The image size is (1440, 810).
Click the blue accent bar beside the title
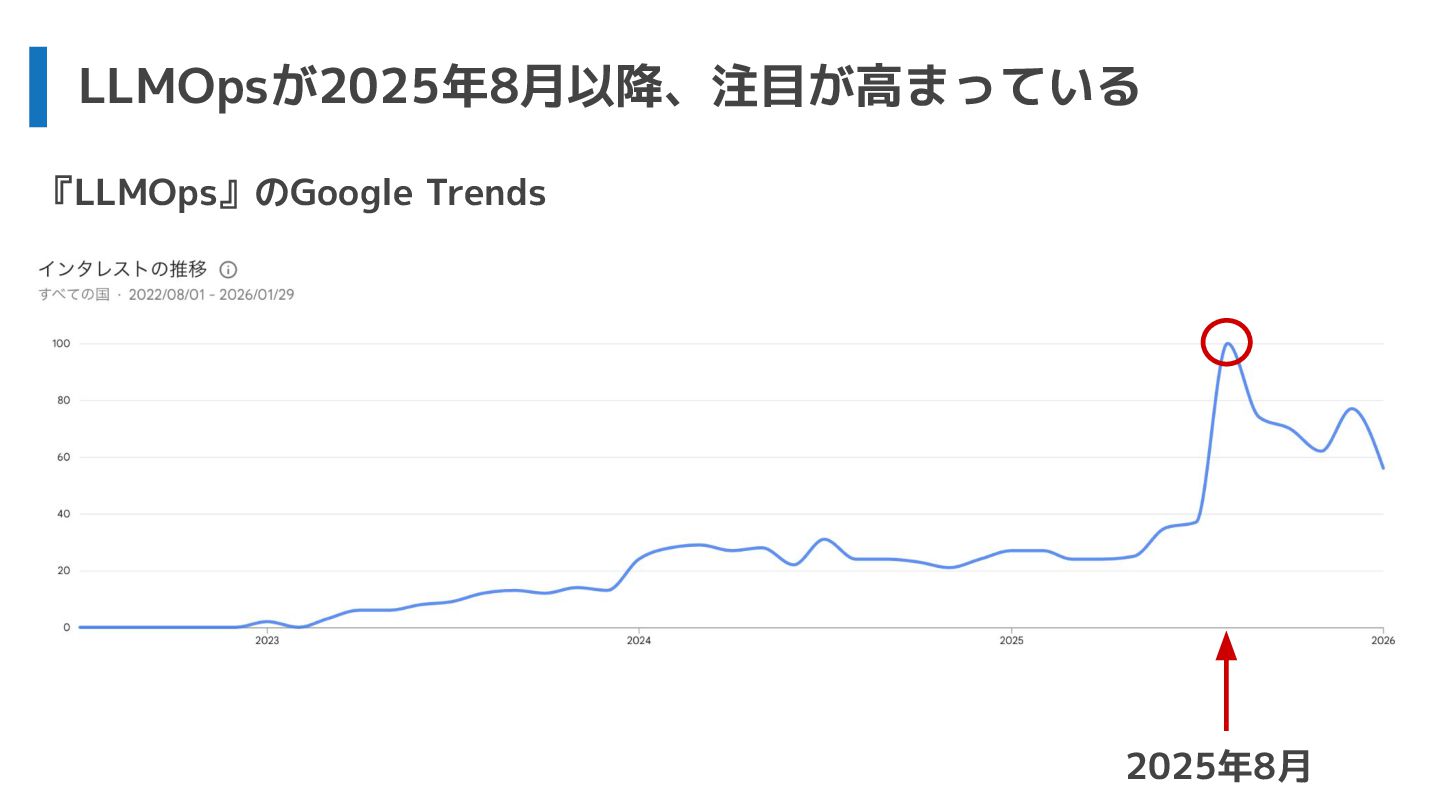point(38,87)
